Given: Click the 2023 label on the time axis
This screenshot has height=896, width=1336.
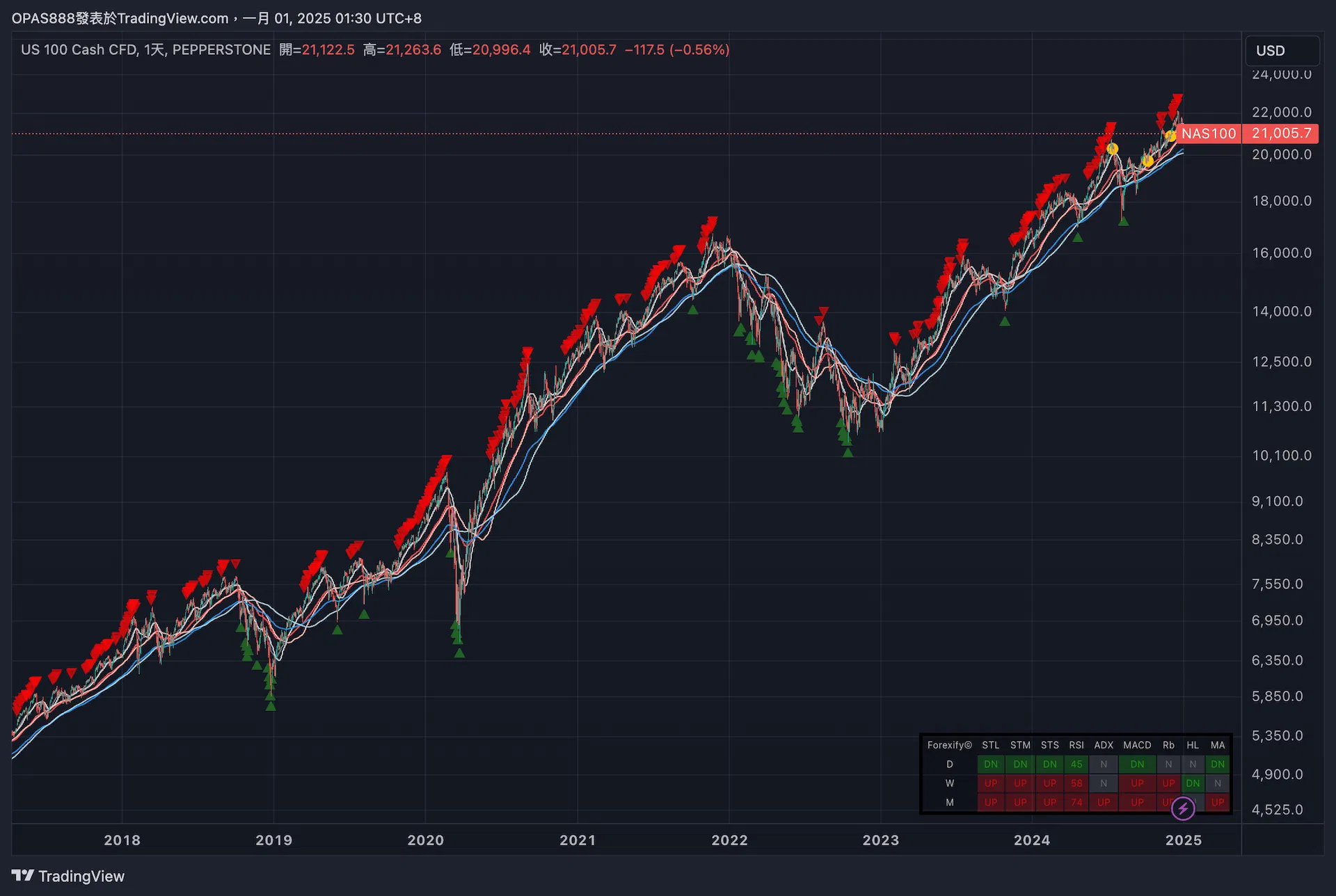Looking at the screenshot, I should 881,840.
